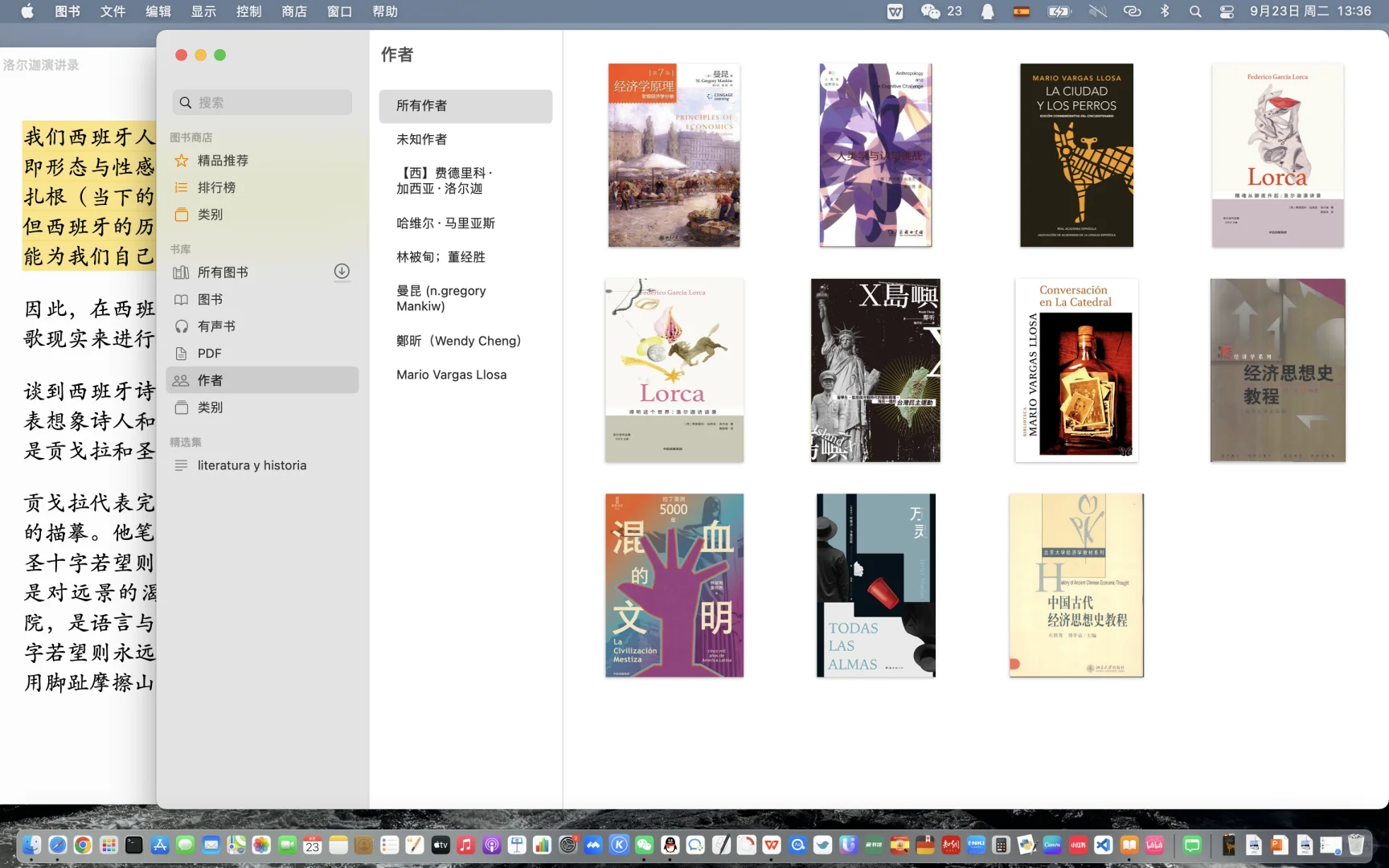Image resolution: width=1389 pixels, height=868 pixels.
Task: Open the 文件 menu
Action: coord(113,11)
